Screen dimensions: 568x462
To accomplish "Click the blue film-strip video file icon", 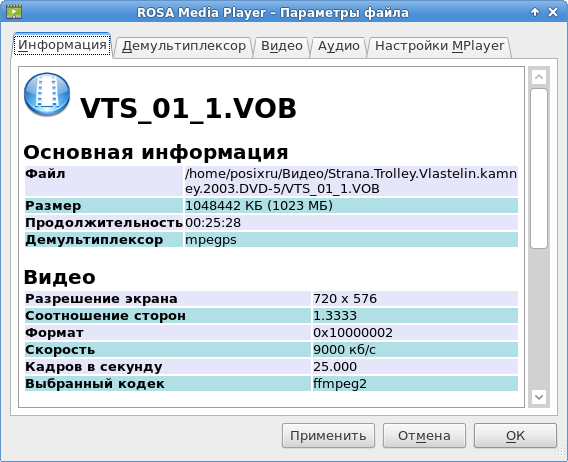I will (x=47, y=94).
